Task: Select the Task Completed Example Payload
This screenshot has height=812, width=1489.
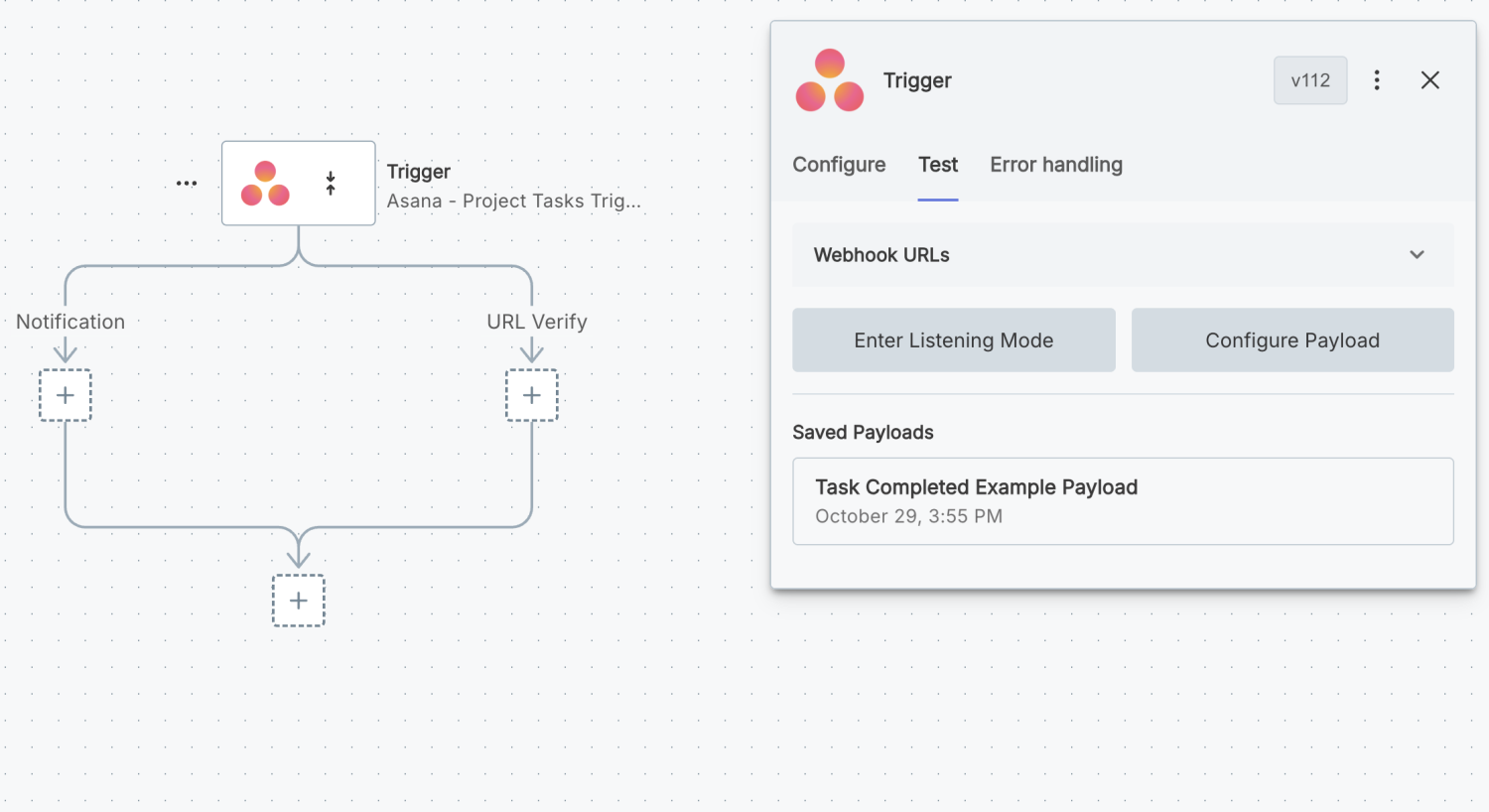Action: point(1122,500)
